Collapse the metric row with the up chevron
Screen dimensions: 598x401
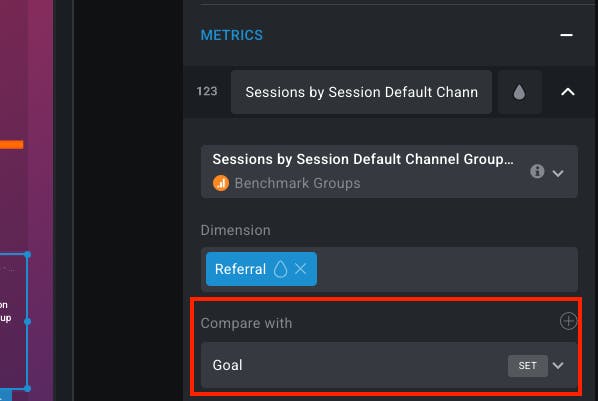(x=567, y=92)
